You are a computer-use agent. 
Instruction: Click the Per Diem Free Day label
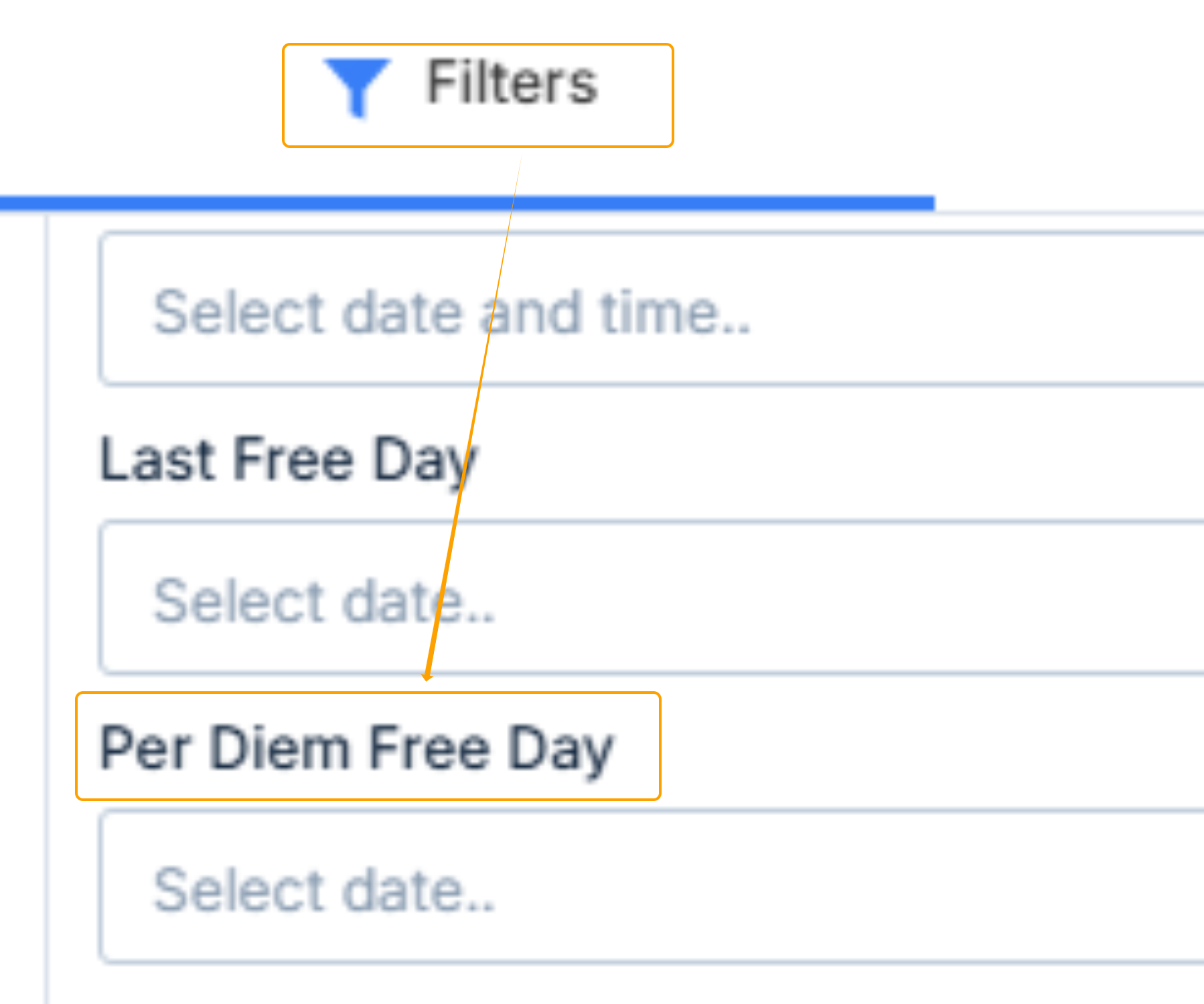356,747
